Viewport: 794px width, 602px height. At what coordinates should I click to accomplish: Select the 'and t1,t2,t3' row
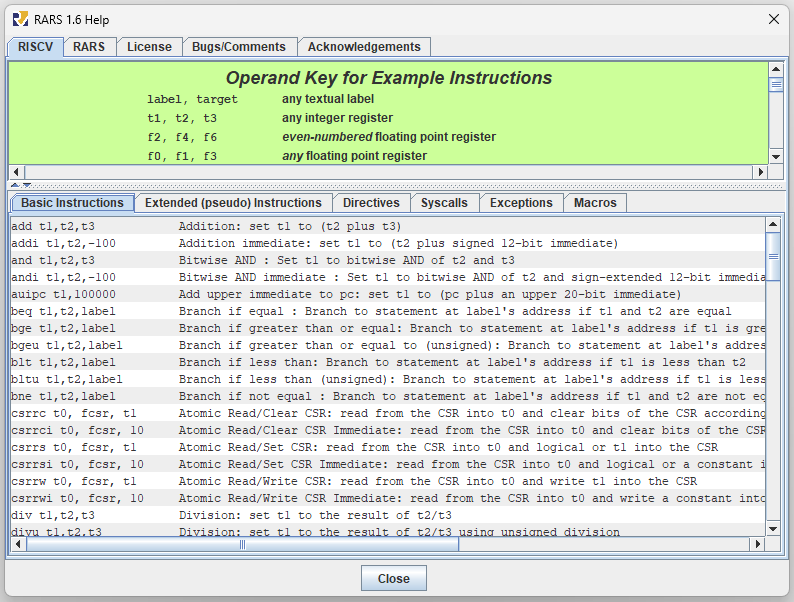(388, 260)
